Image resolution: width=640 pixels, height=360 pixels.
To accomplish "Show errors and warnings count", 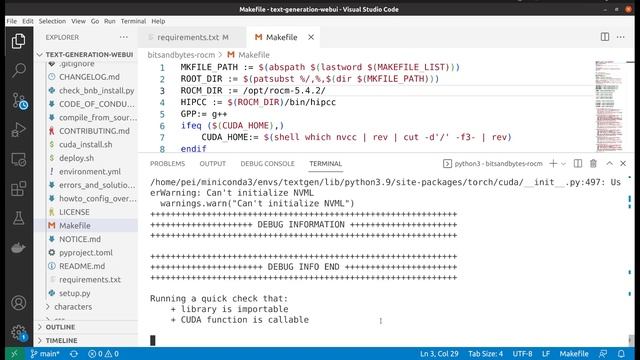I will (x=103, y=353).
